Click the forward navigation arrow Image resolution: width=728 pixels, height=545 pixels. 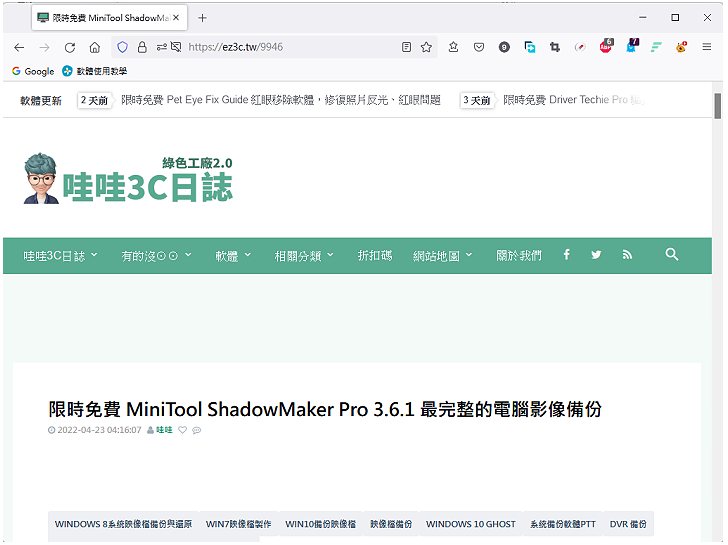coord(45,47)
